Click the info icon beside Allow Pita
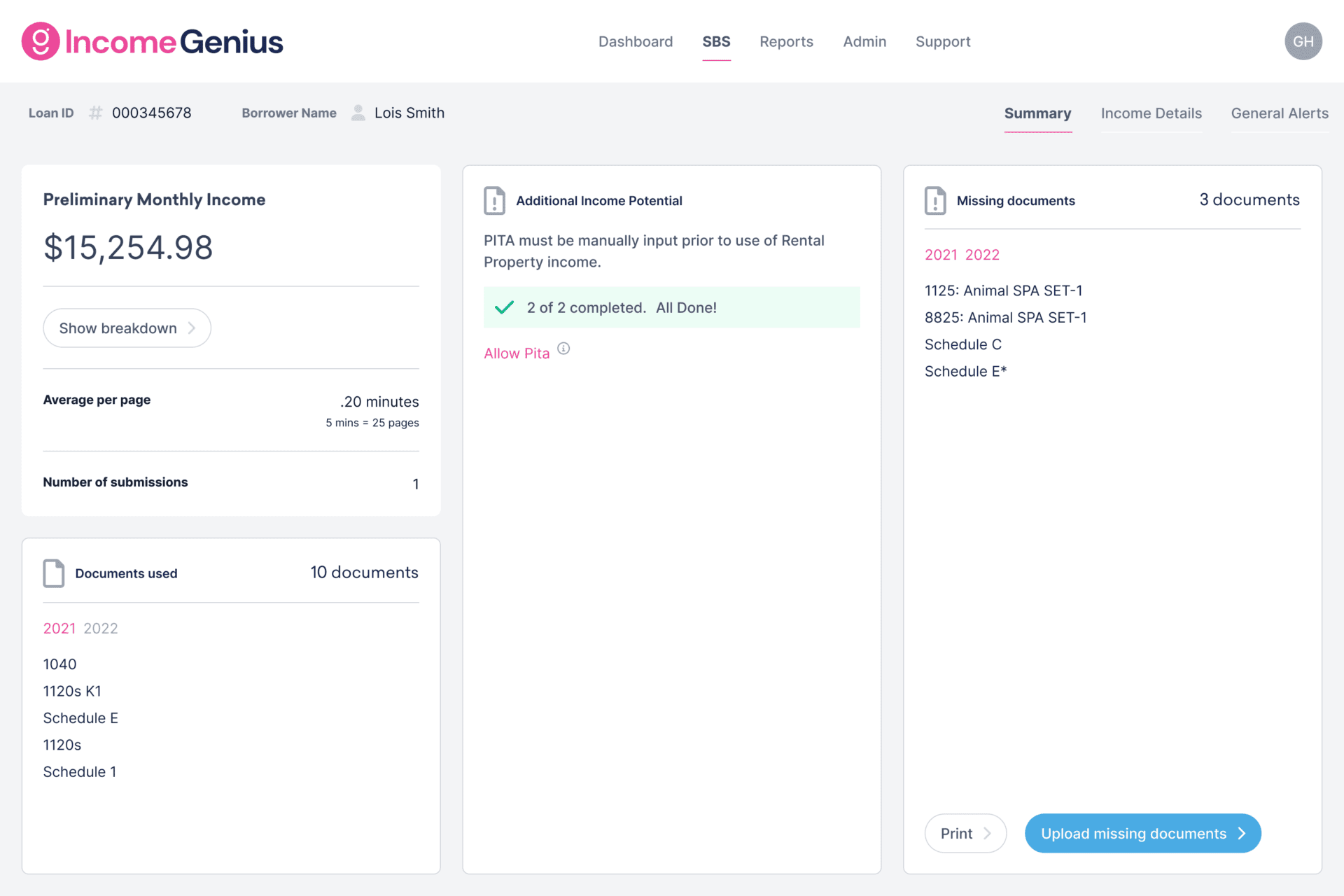 point(563,349)
